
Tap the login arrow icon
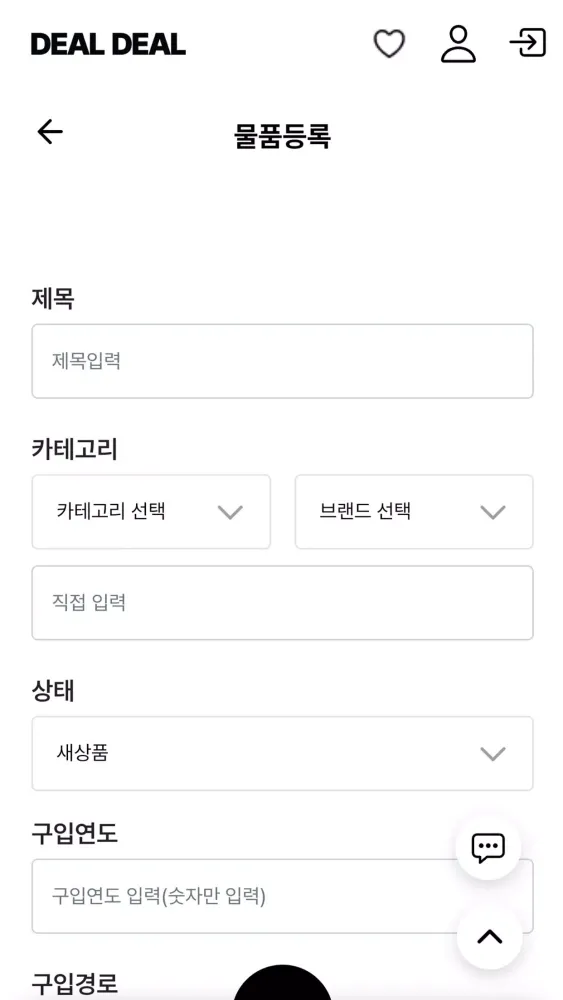(x=528, y=43)
